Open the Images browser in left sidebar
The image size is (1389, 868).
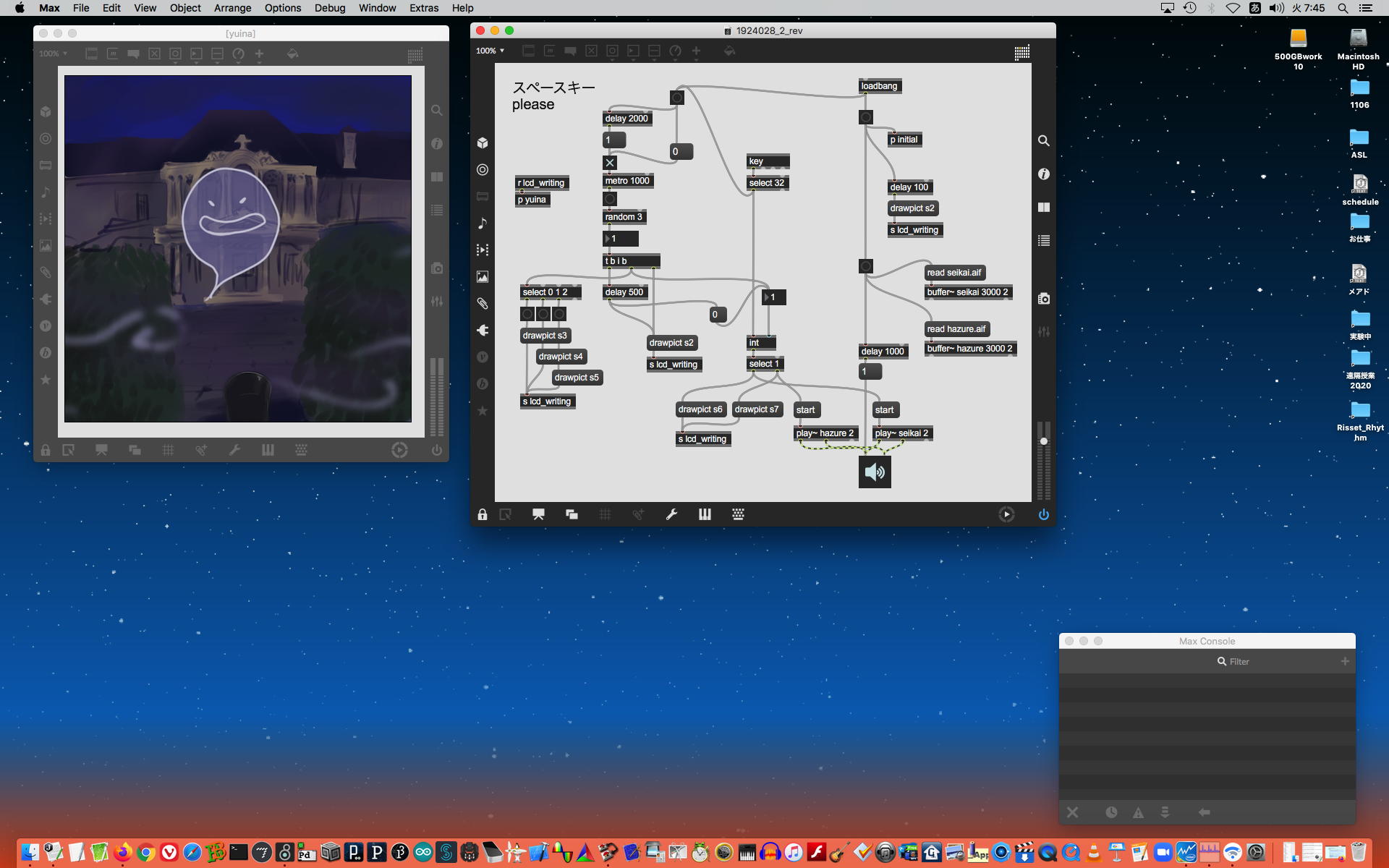(483, 277)
